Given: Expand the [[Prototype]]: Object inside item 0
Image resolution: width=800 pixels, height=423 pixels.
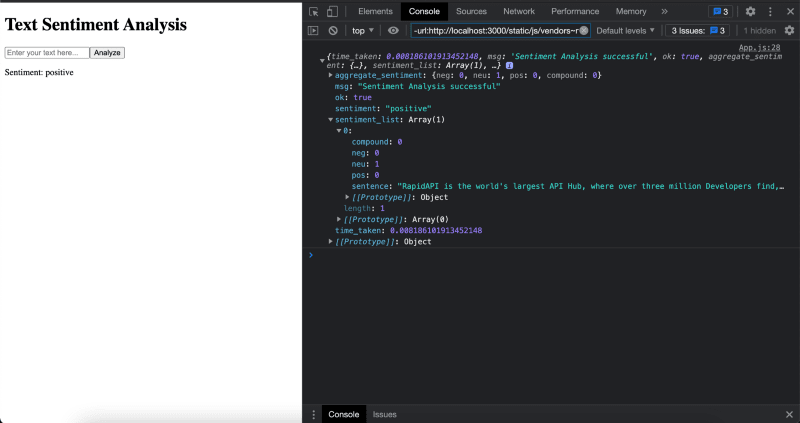Looking at the screenshot, I should (347, 197).
